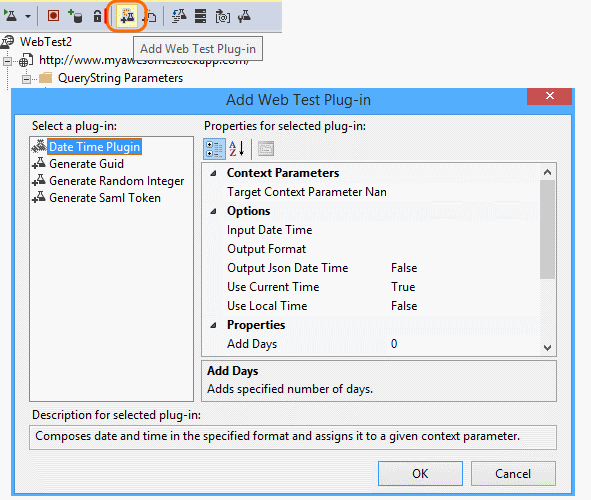Click the Generate Random Integer flask icon
591x500 pixels.
[x=39, y=180]
